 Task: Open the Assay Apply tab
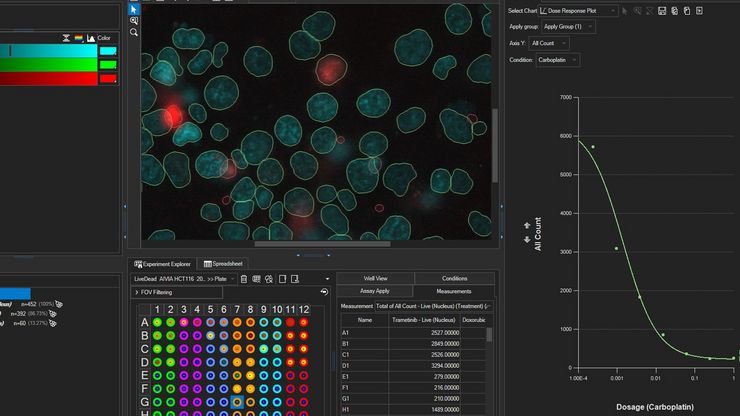coord(375,291)
